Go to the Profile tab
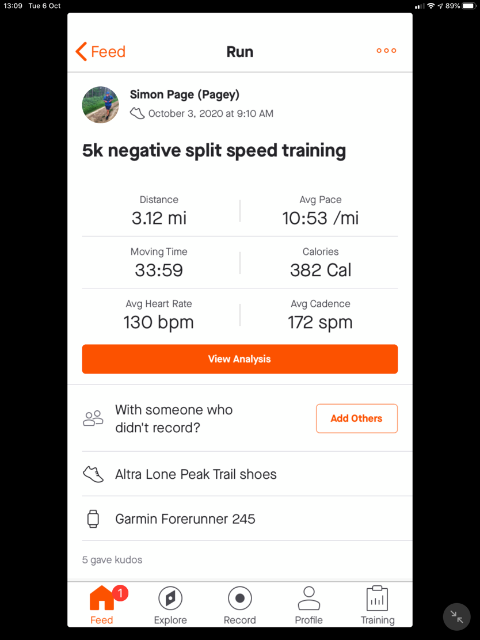Screen dimensions: 480x640 [309, 605]
